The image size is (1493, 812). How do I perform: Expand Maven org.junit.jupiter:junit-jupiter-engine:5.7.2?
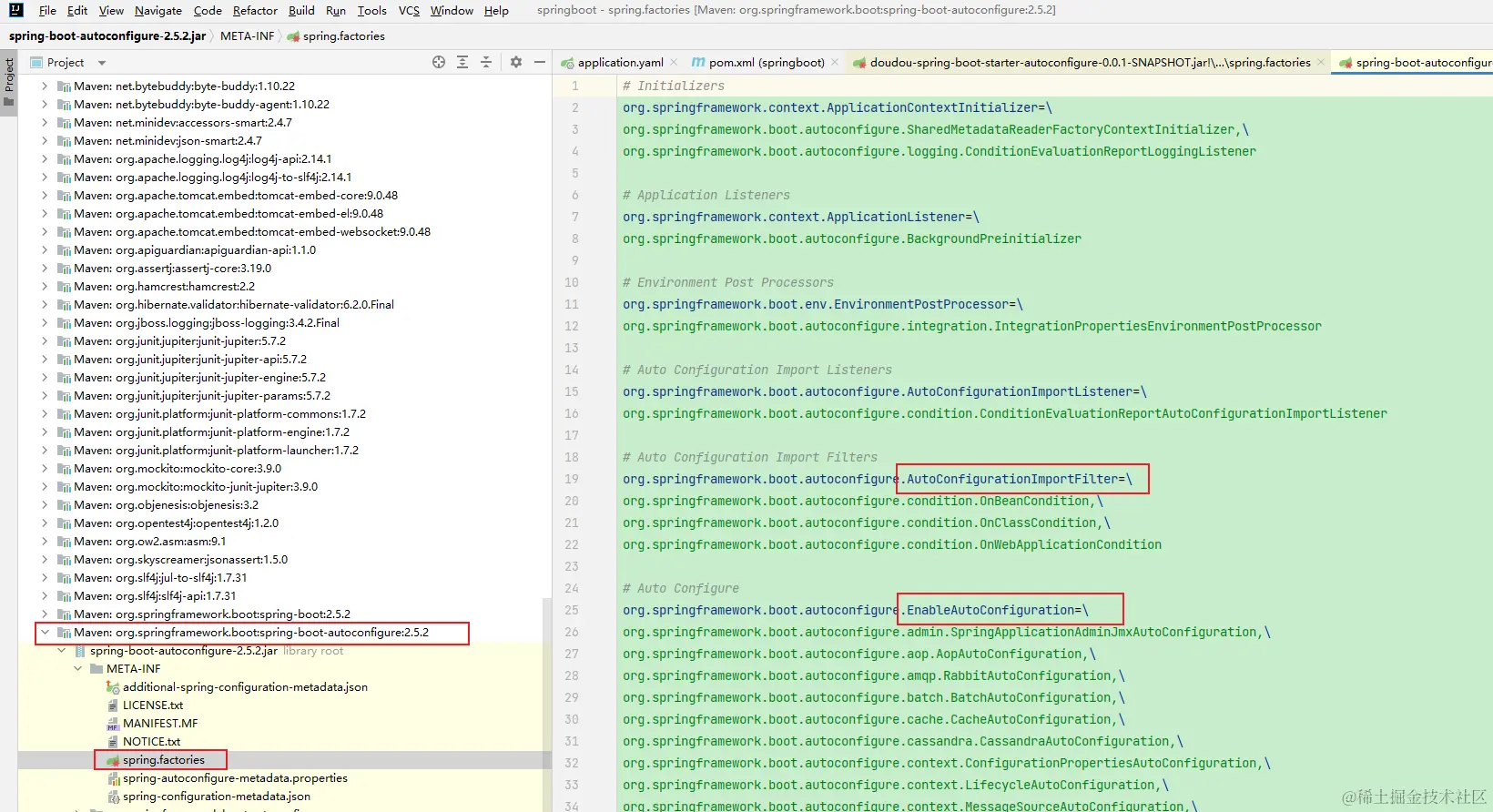(45, 378)
